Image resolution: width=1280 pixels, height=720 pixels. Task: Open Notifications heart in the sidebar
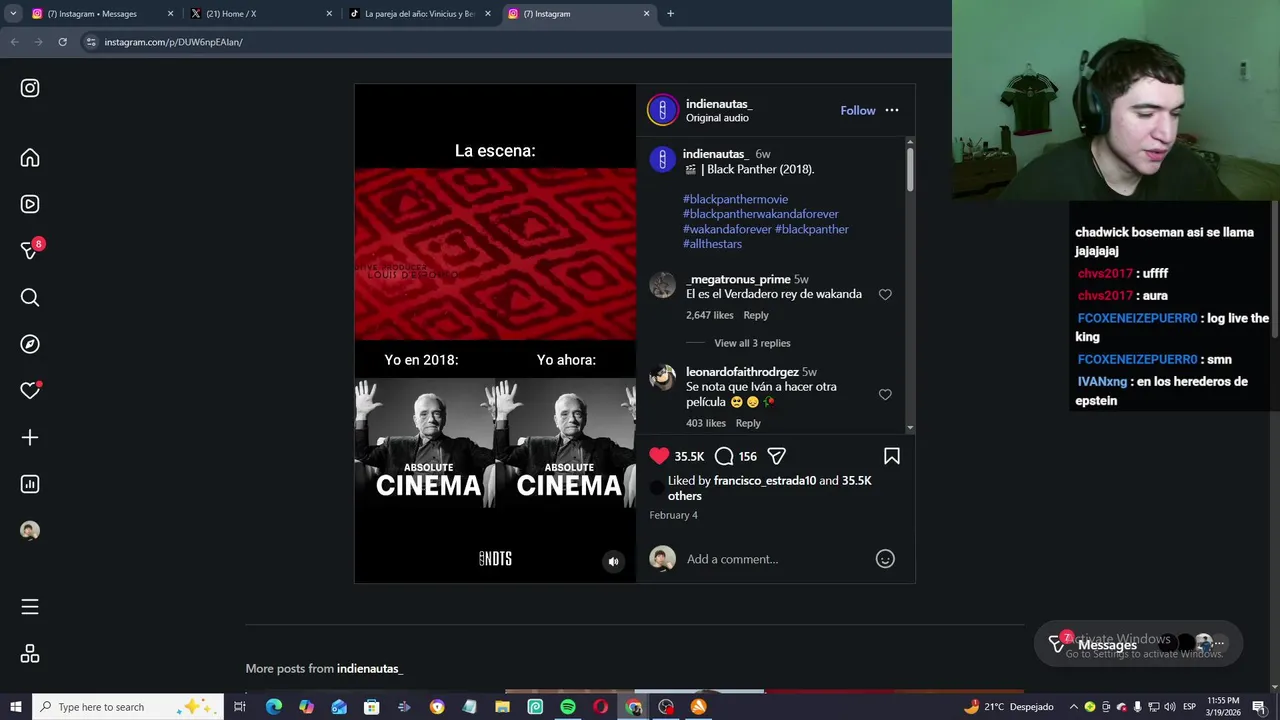tap(30, 390)
